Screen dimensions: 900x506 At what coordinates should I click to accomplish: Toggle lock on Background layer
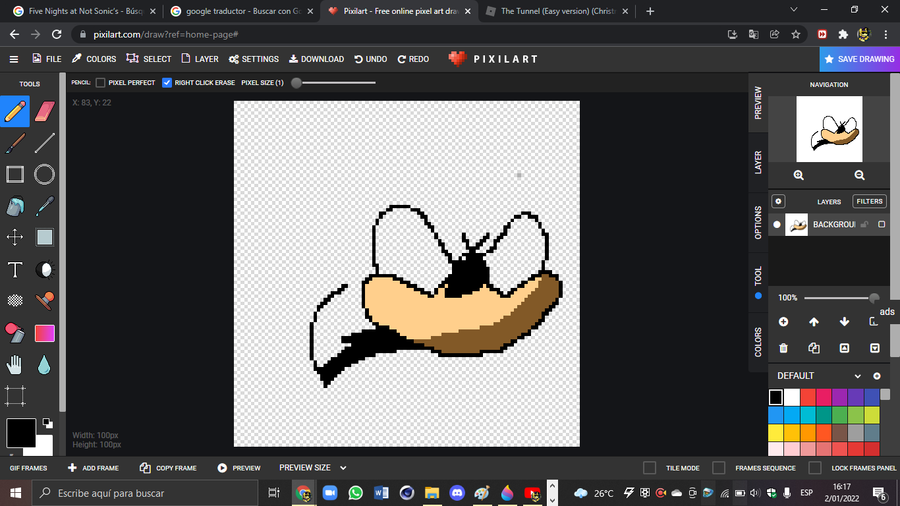864,224
